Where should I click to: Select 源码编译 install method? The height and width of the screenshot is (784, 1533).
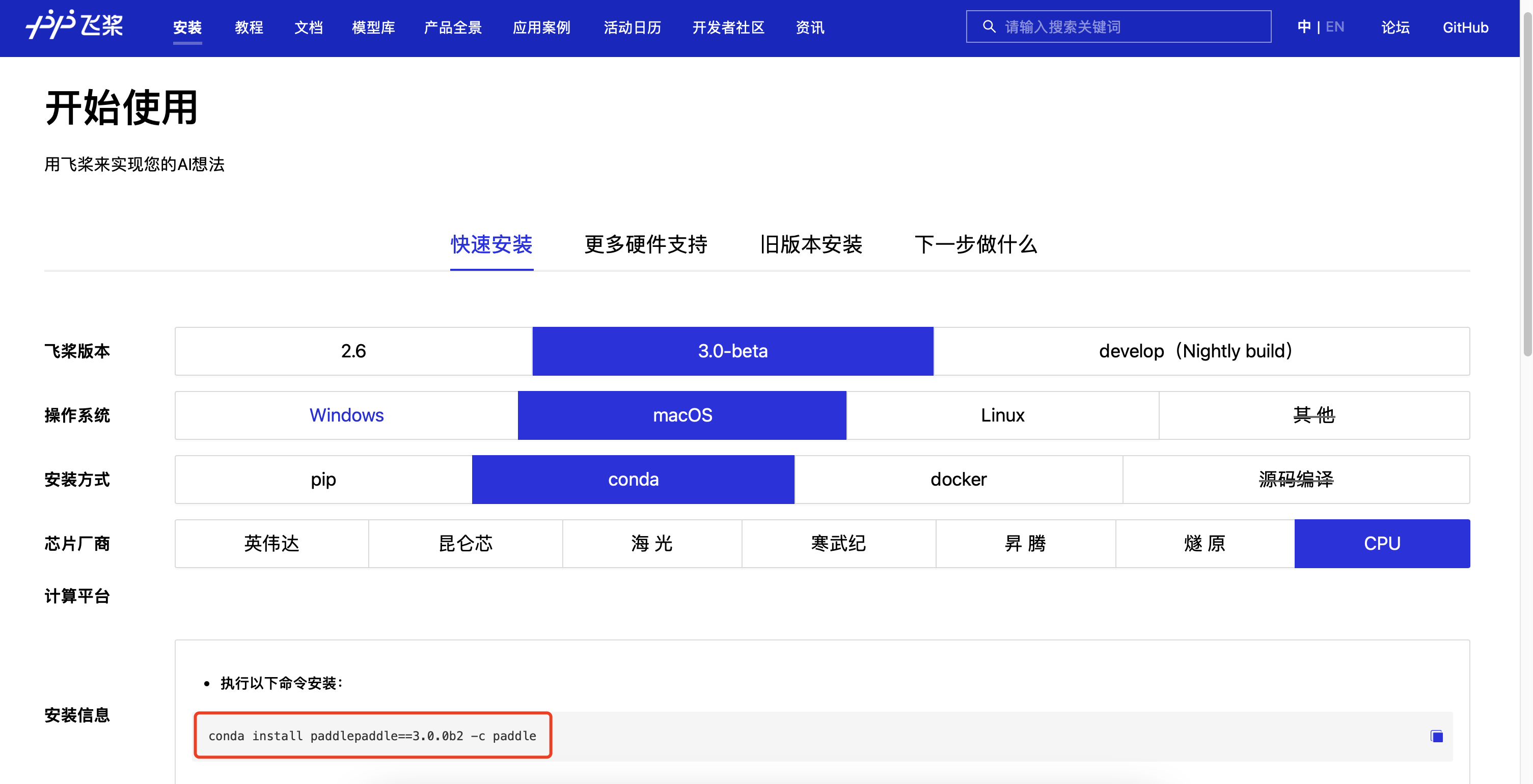coord(1296,480)
